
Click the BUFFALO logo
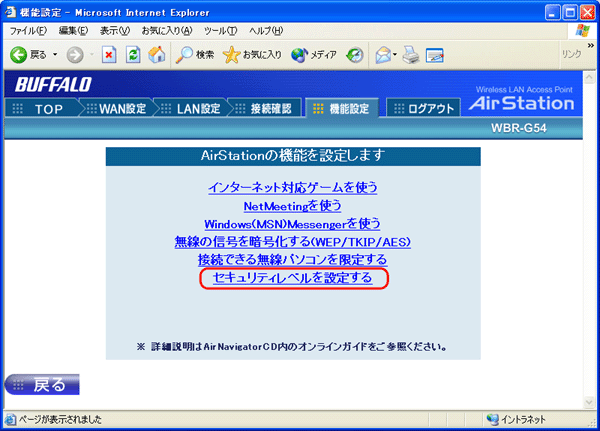53,85
